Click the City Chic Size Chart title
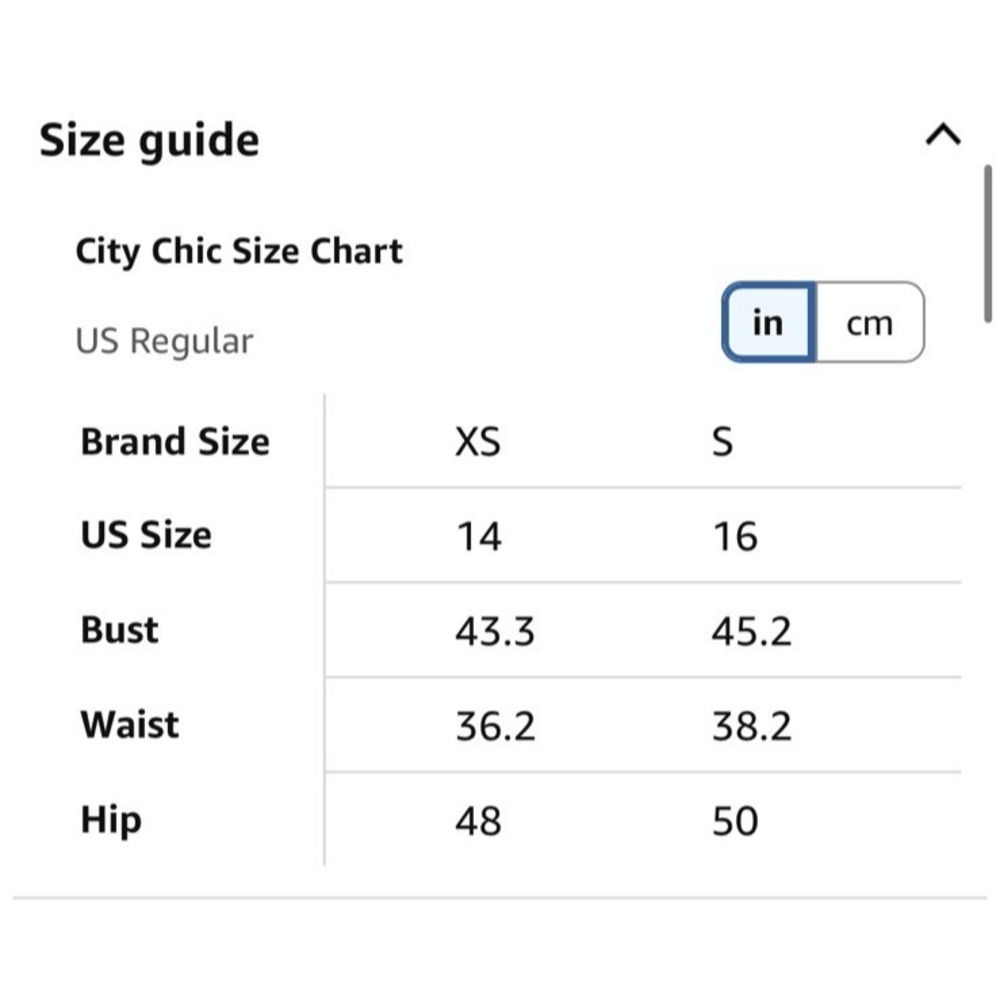 239,251
